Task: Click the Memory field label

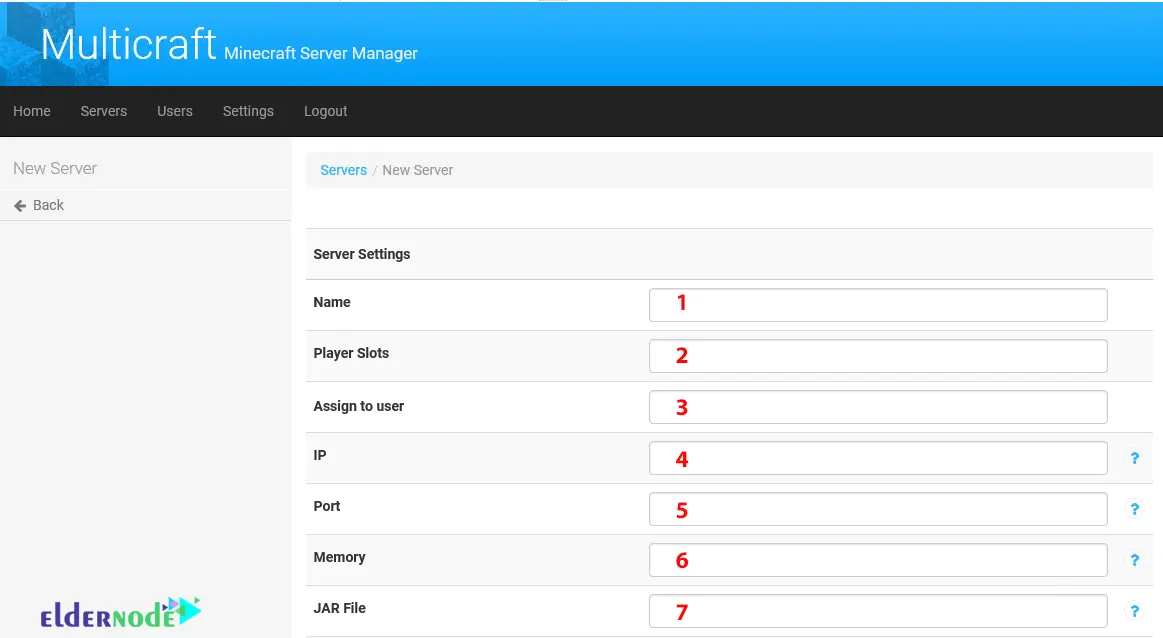Action: pos(339,557)
